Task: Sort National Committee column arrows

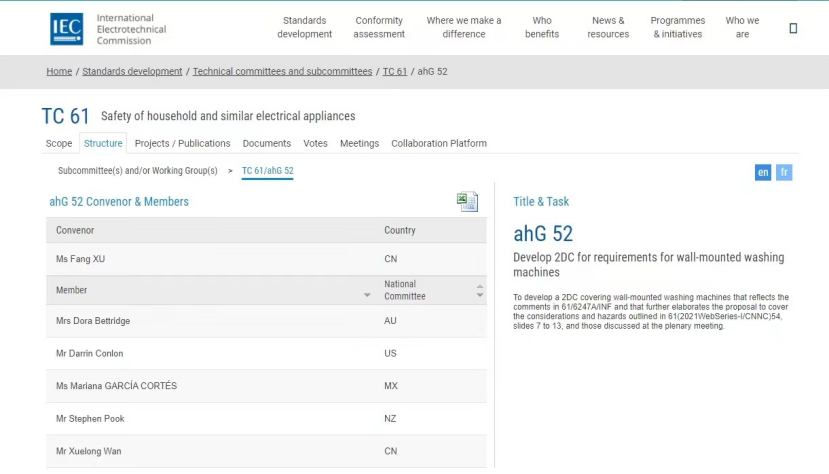Action: pos(480,290)
